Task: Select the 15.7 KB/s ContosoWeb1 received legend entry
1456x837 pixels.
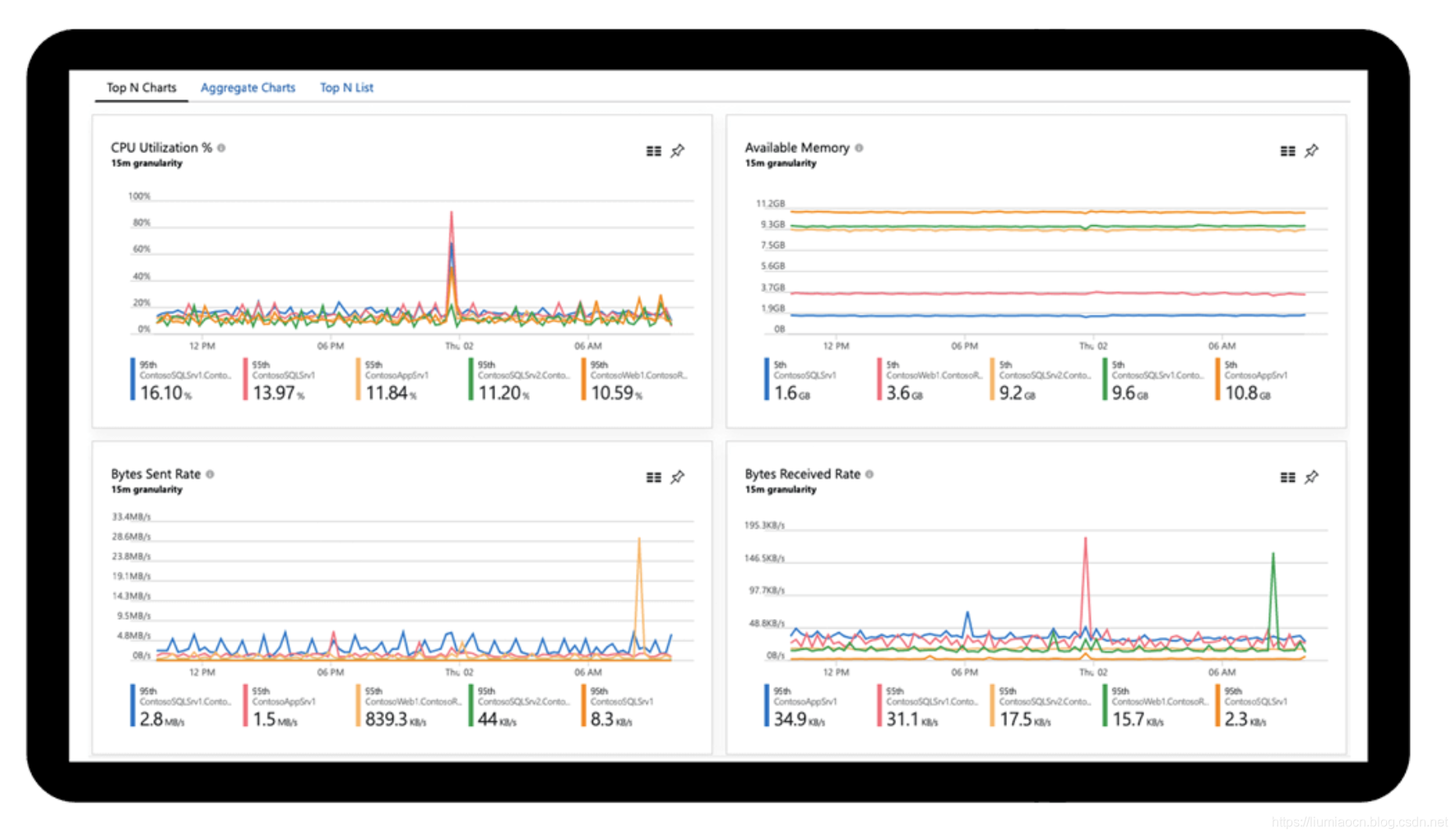Action: [1157, 707]
